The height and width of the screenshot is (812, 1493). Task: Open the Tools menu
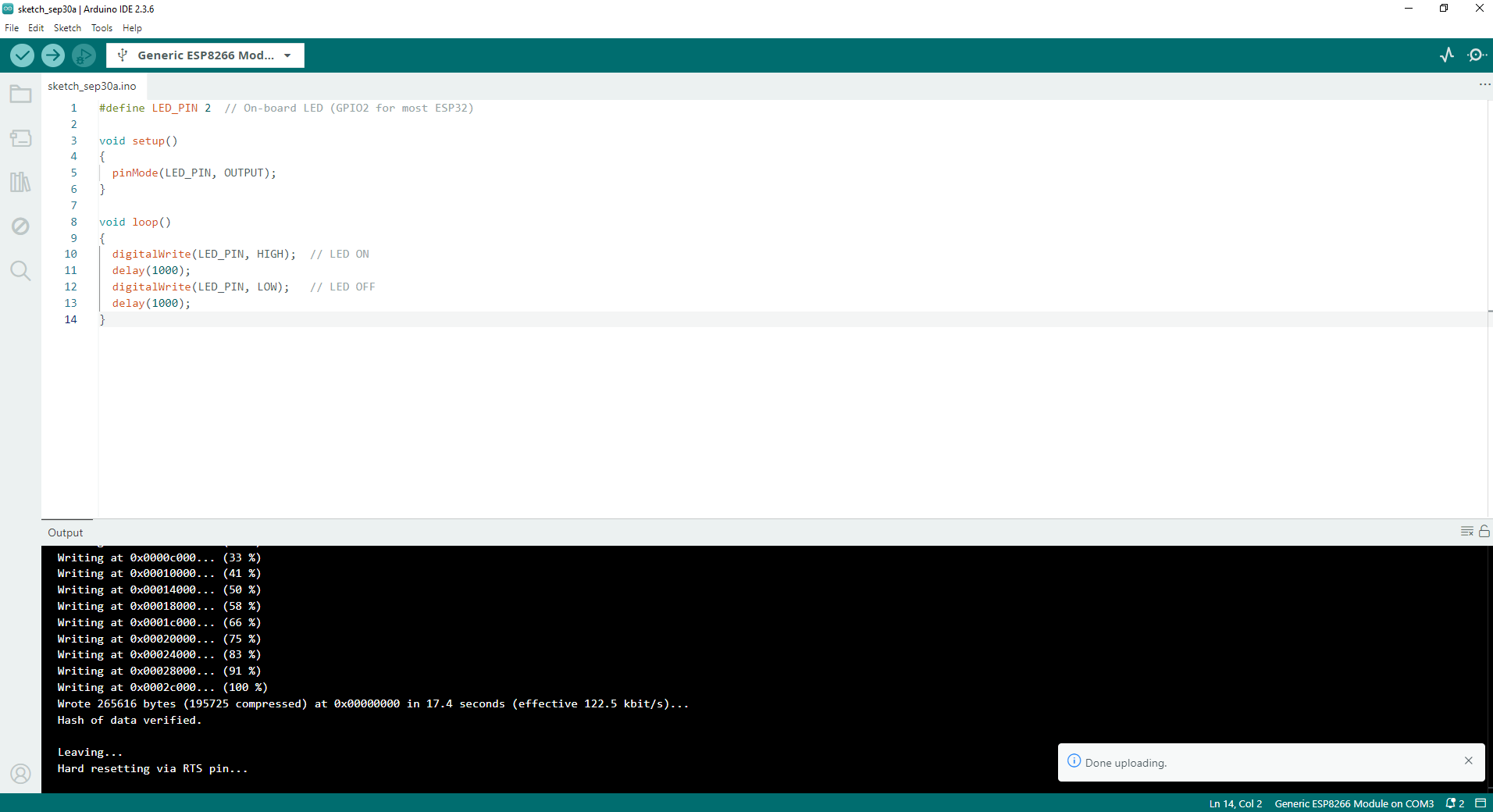[102, 28]
